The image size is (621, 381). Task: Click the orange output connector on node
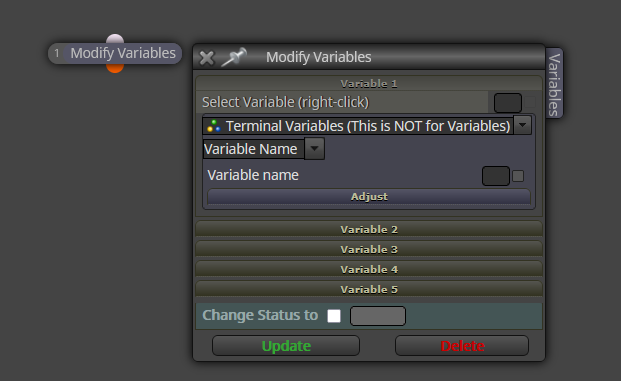pyautogui.click(x=115, y=68)
